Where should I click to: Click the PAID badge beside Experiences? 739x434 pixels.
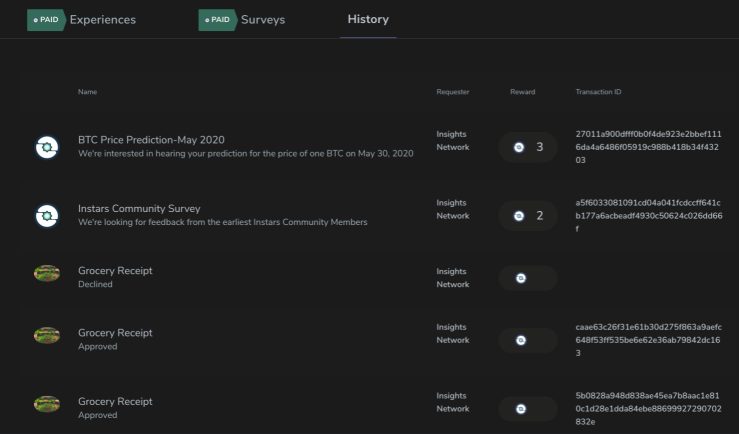(46, 20)
